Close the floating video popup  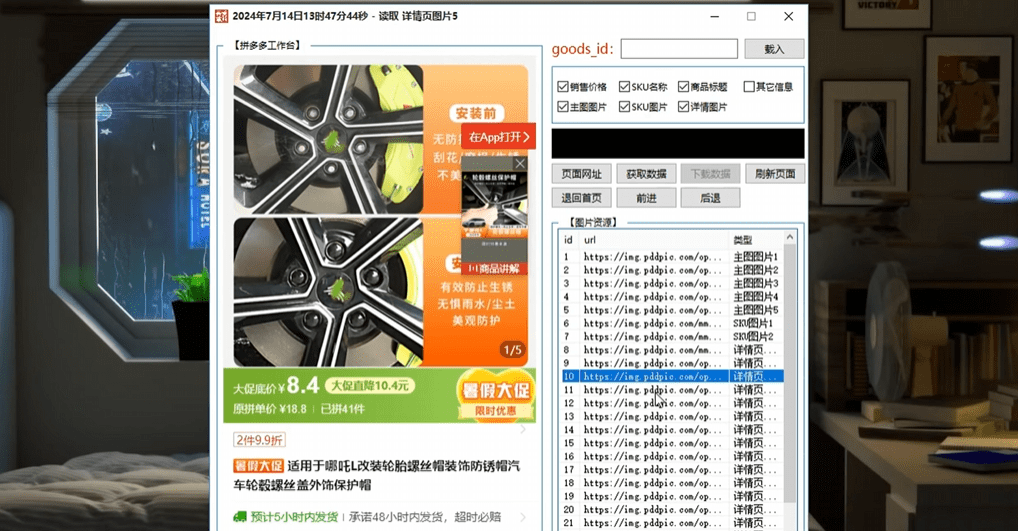pyautogui.click(x=520, y=164)
